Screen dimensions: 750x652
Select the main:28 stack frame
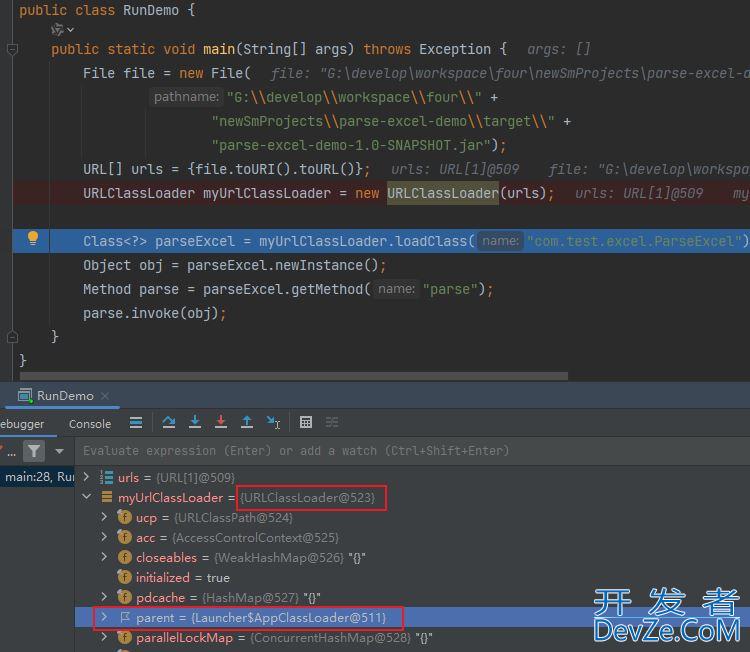pyautogui.click(x=37, y=477)
